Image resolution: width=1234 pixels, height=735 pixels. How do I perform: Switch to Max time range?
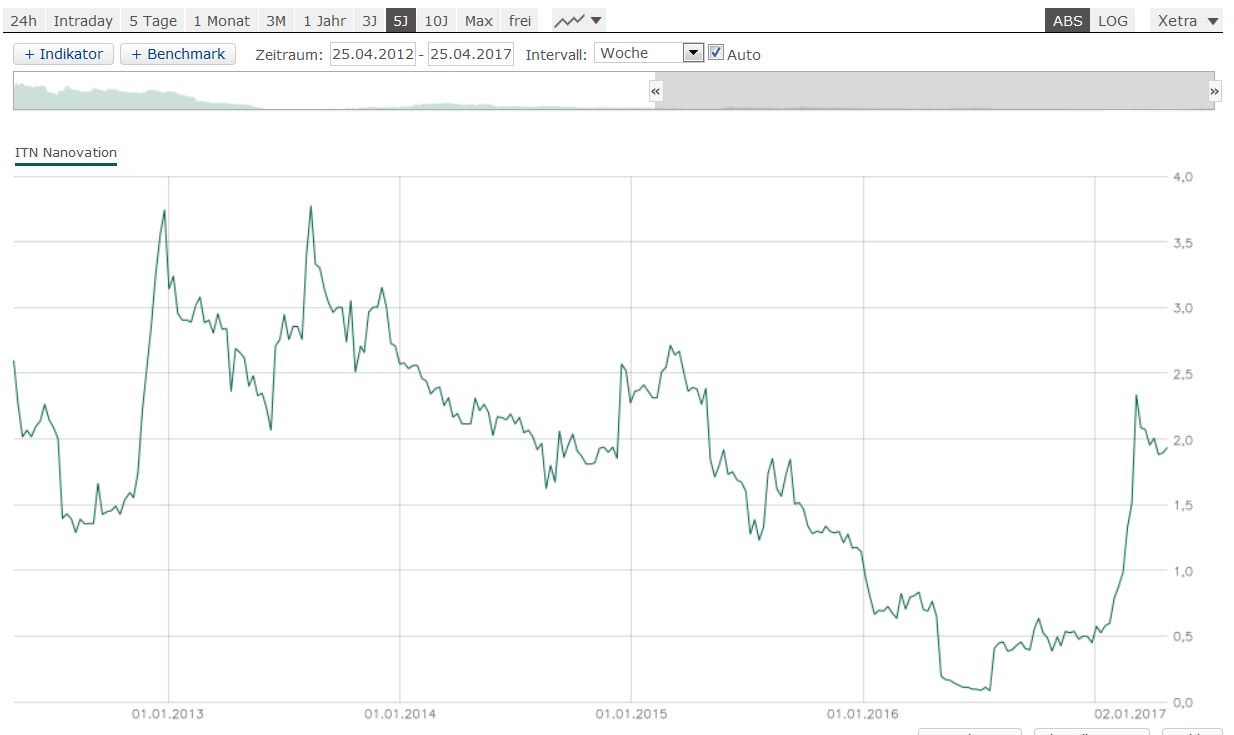click(478, 20)
